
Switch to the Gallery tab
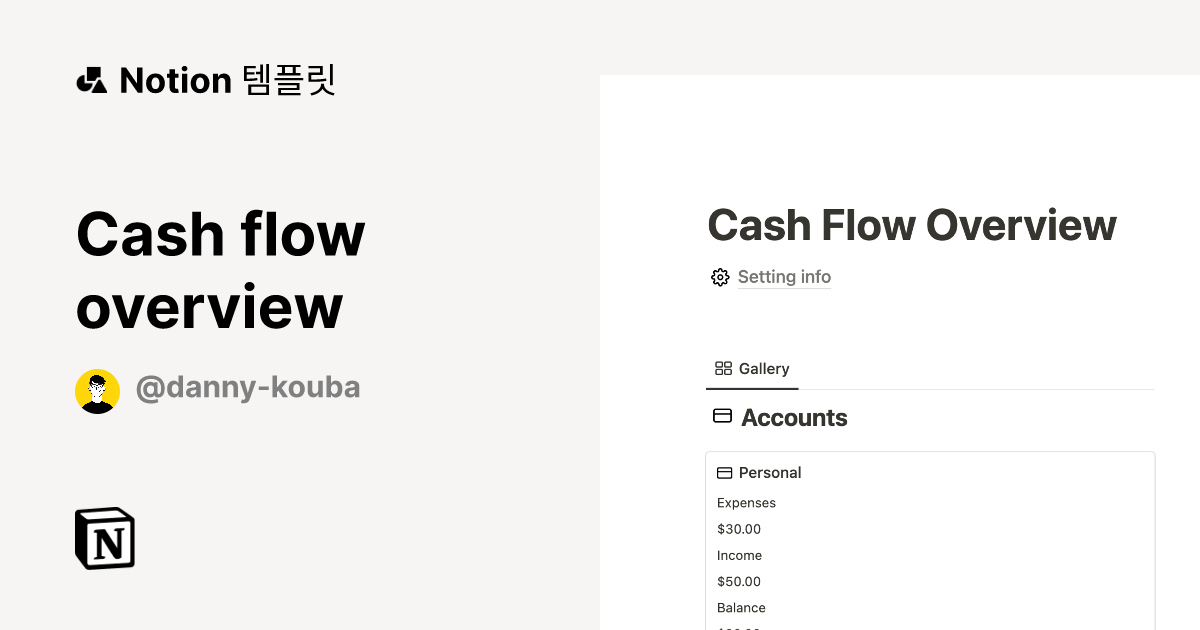click(x=752, y=368)
